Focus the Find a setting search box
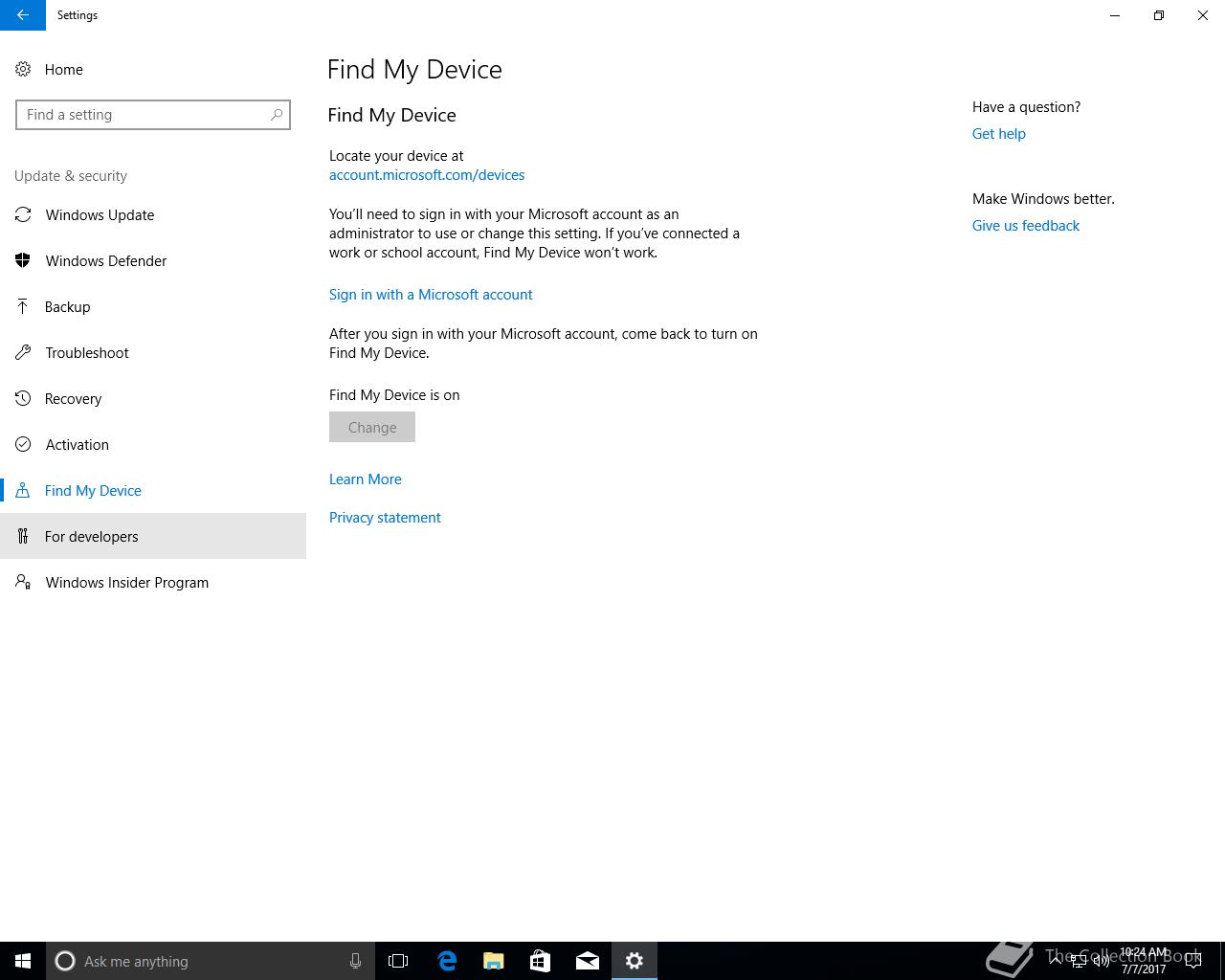 (x=153, y=115)
